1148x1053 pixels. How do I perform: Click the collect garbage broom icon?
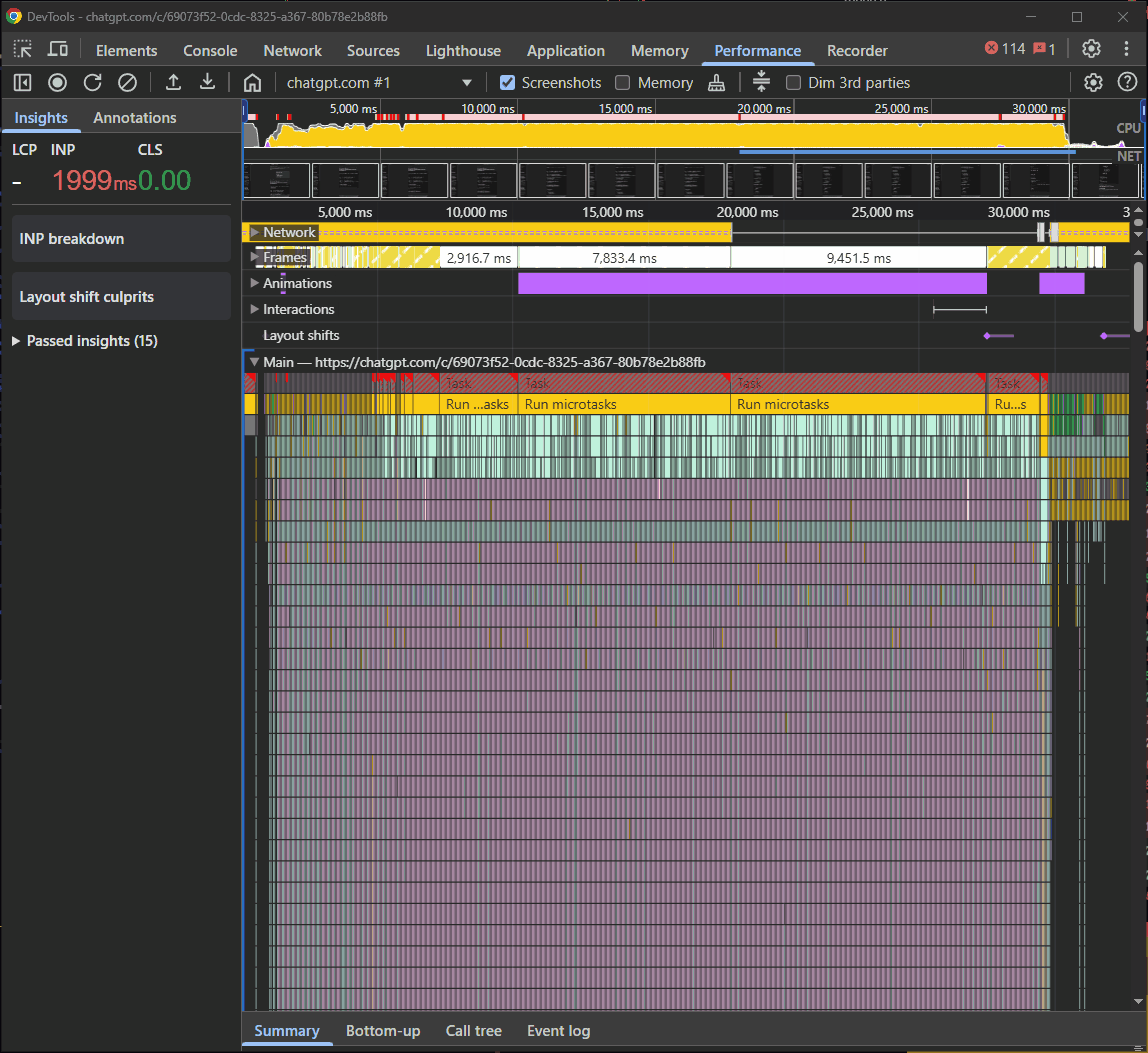point(716,83)
